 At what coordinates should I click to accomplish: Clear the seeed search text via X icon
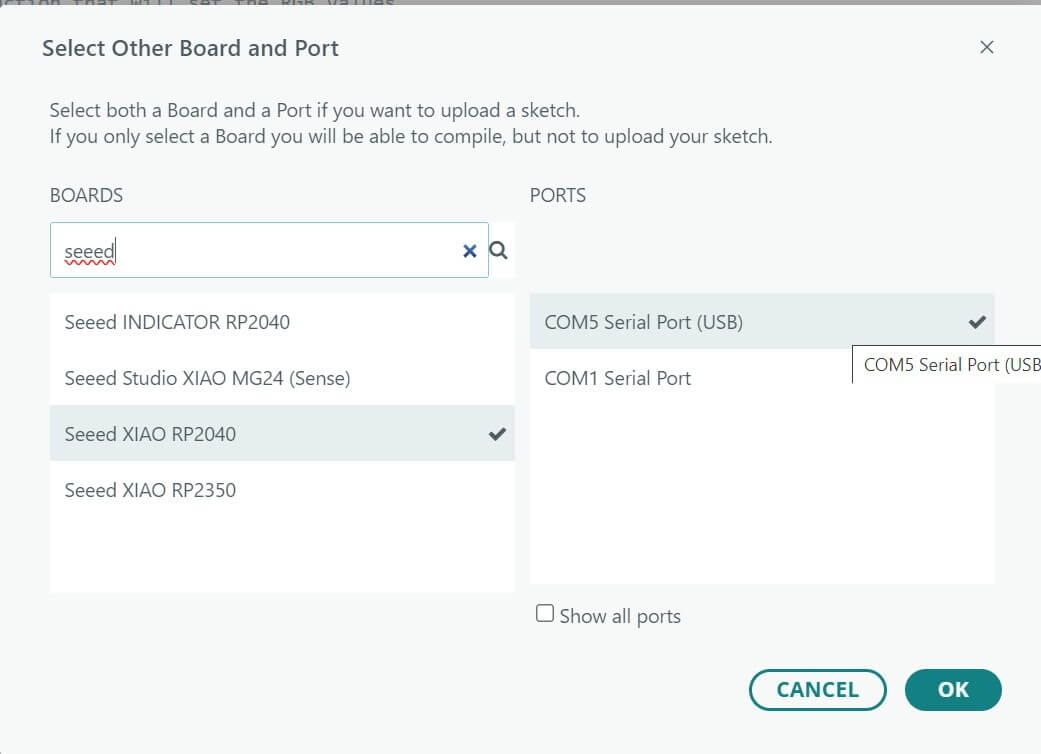(469, 251)
